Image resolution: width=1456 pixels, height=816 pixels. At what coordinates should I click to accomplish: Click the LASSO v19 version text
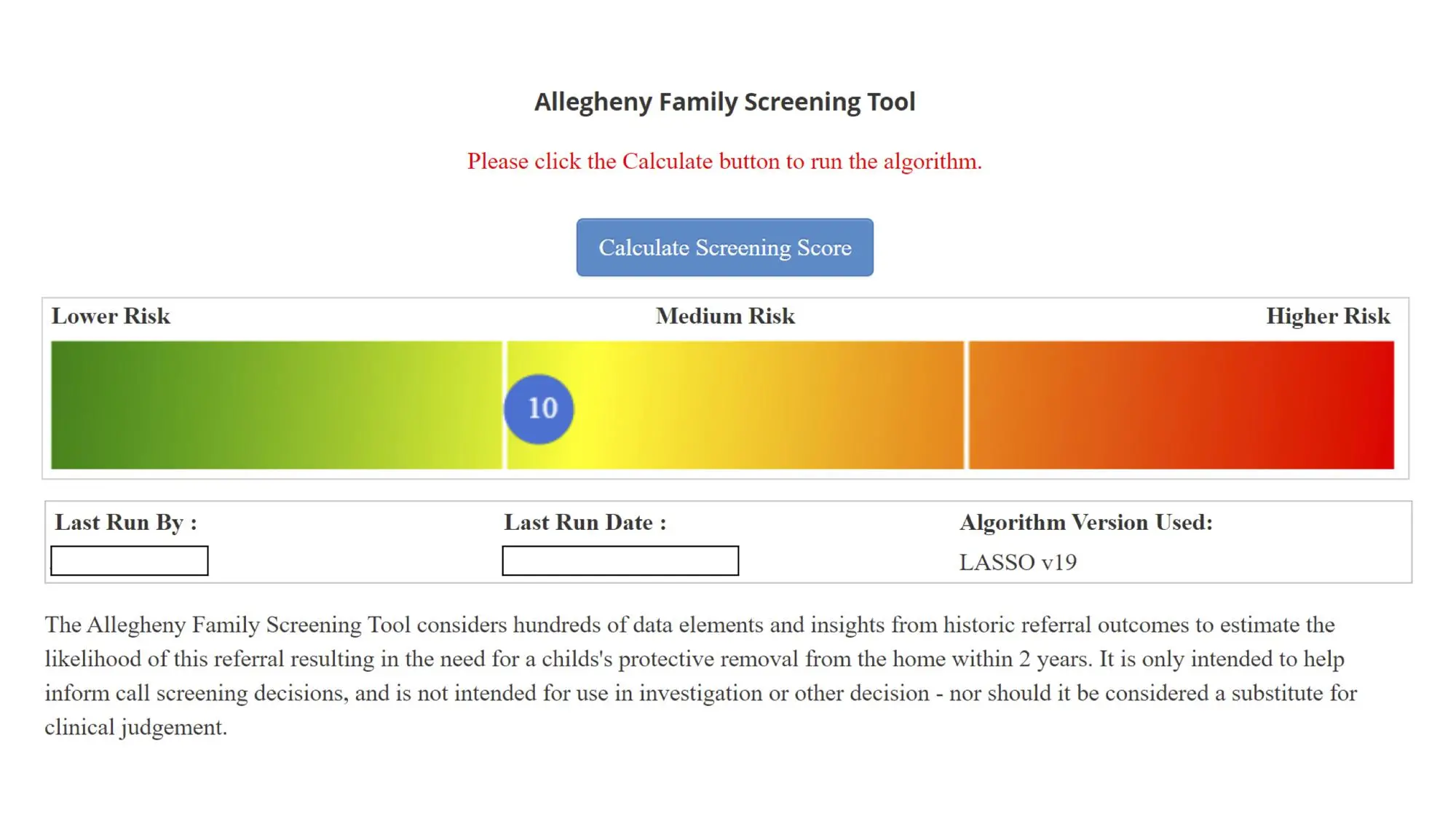[x=1018, y=562]
